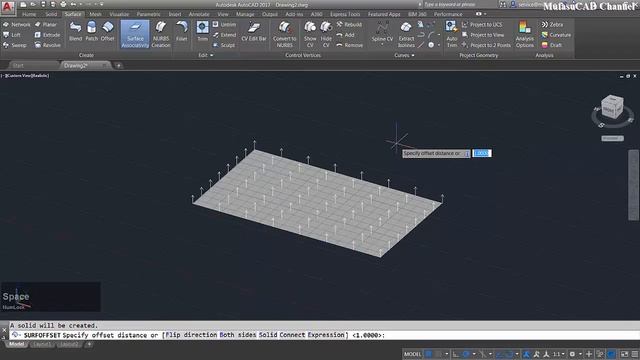Choose Solid command option
Viewport: 640px width, 360px height.
pos(268,335)
